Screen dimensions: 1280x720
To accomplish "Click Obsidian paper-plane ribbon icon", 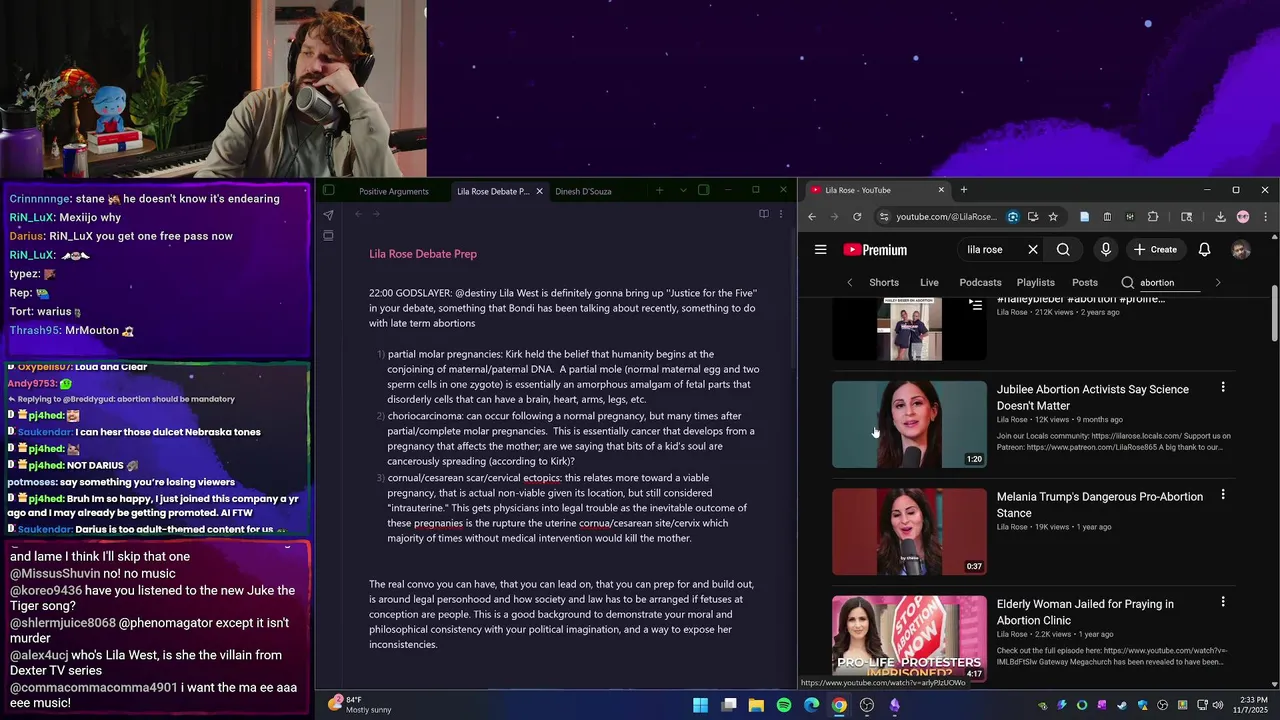I will coord(328,215).
